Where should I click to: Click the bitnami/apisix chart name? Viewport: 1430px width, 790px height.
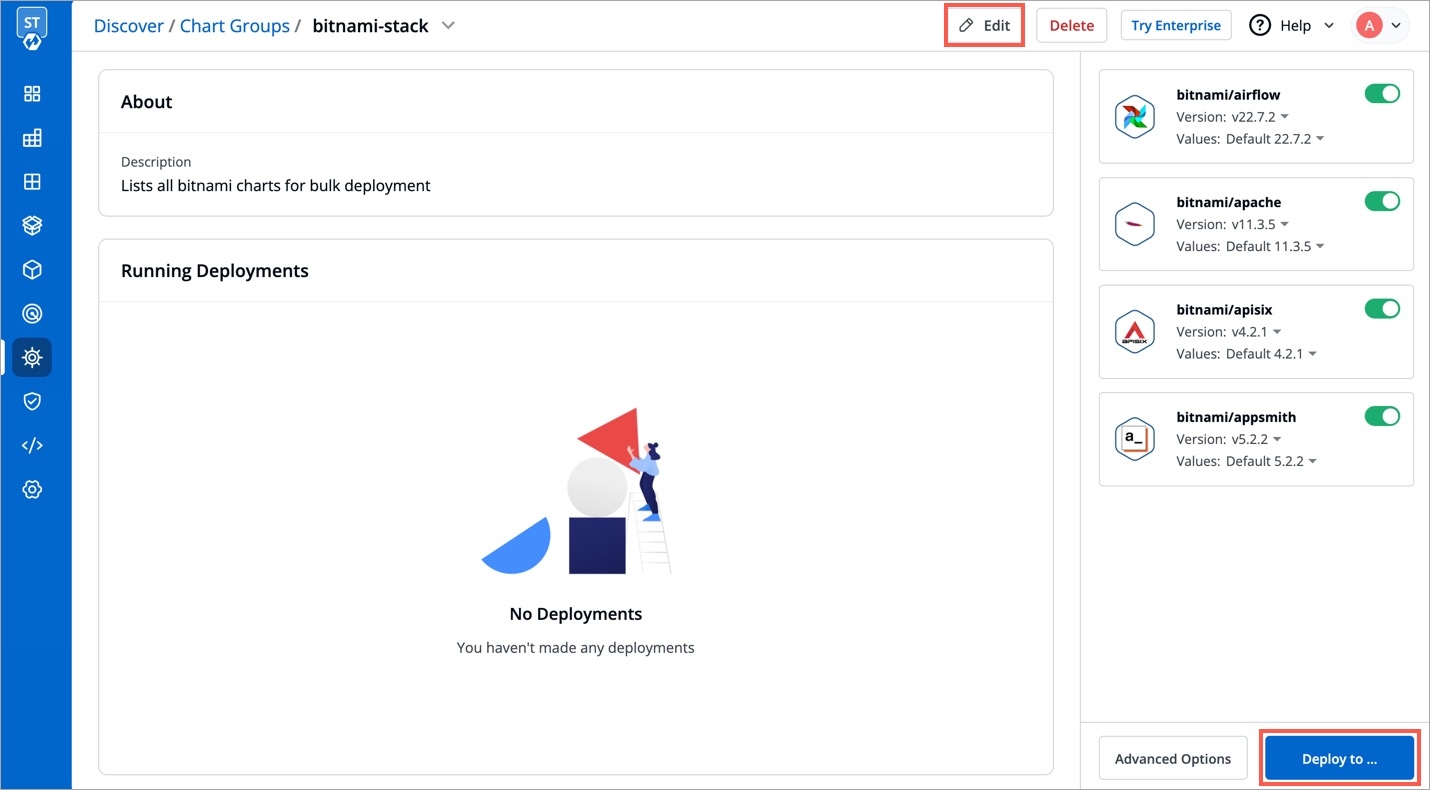coord(1224,310)
